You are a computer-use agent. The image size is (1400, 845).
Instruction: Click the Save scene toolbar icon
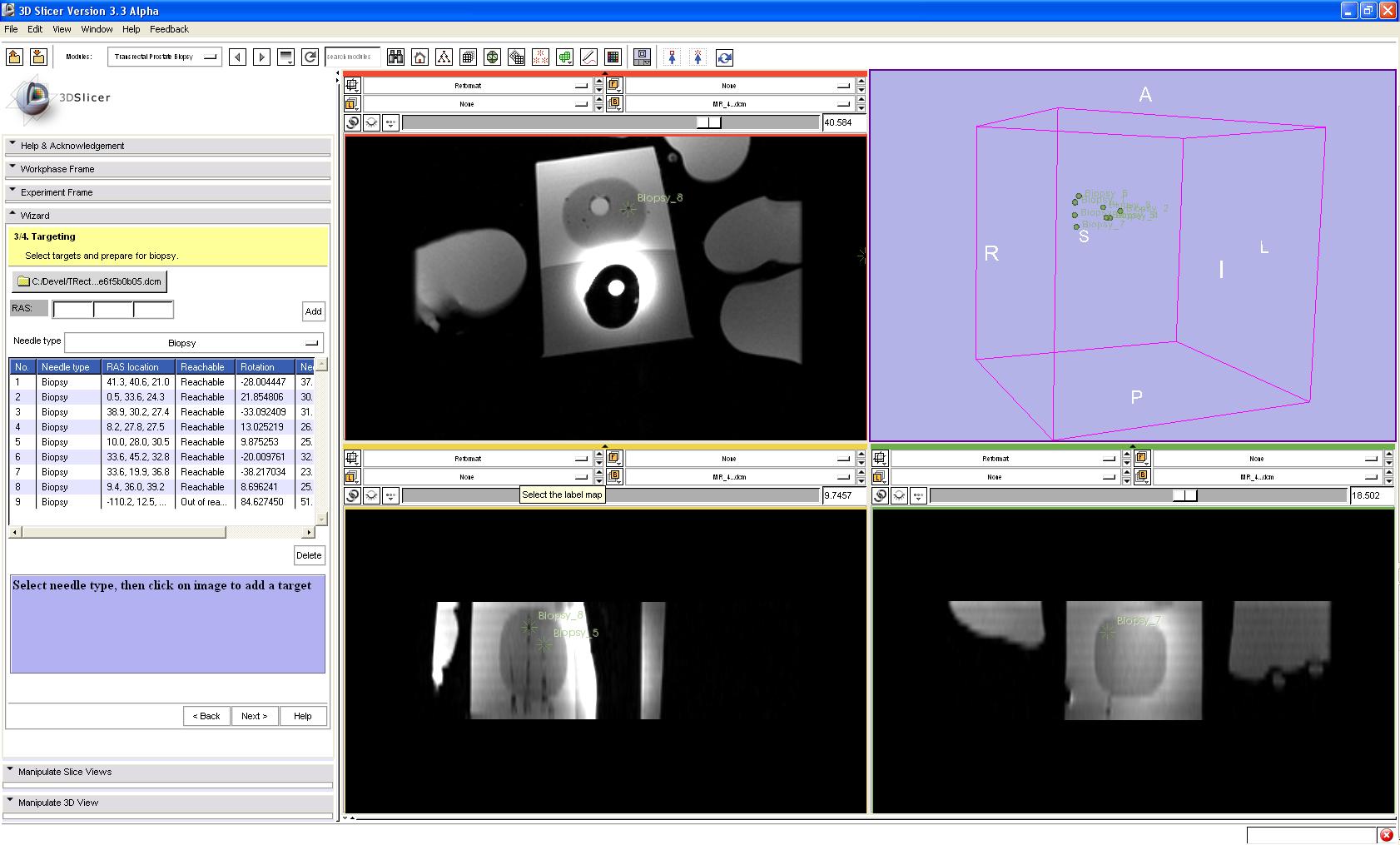pyautogui.click(x=38, y=57)
